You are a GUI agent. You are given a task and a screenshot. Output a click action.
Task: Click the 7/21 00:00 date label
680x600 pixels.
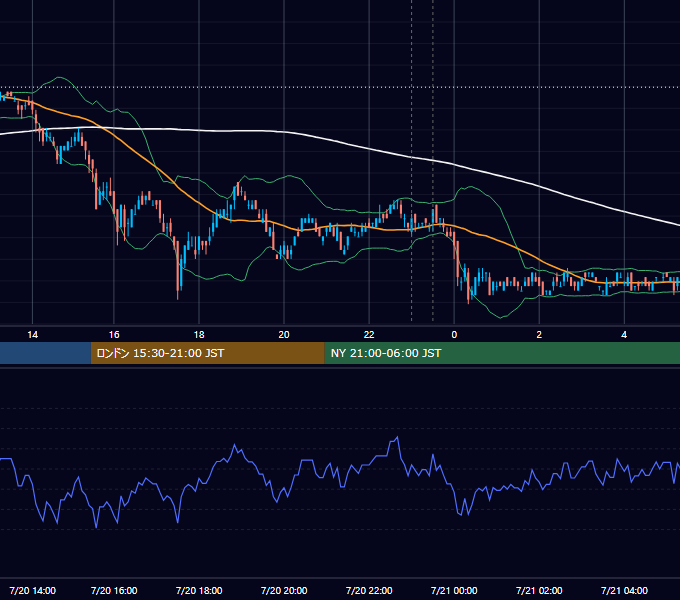454,590
